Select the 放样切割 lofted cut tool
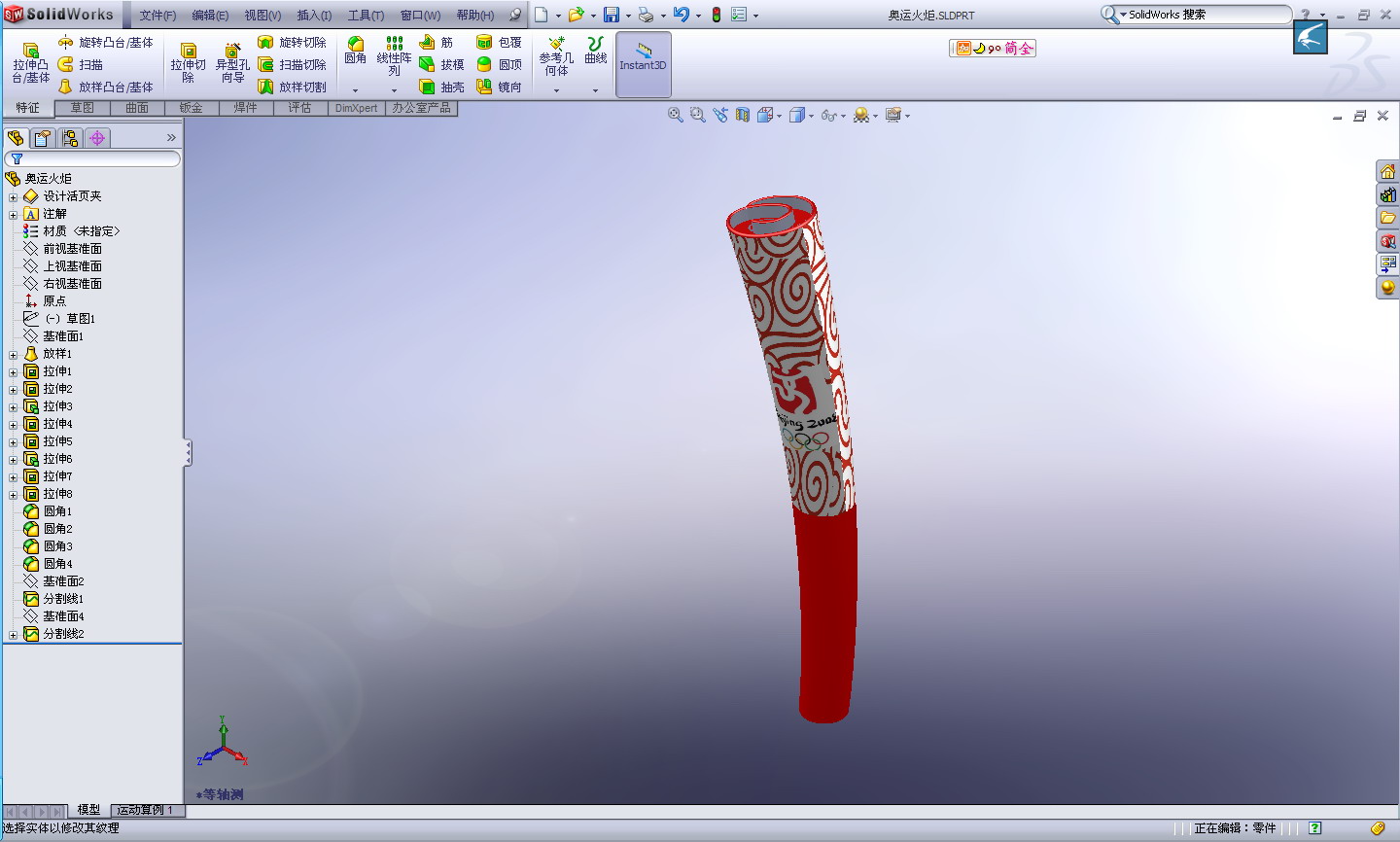Viewport: 1400px width, 842px height. point(292,88)
